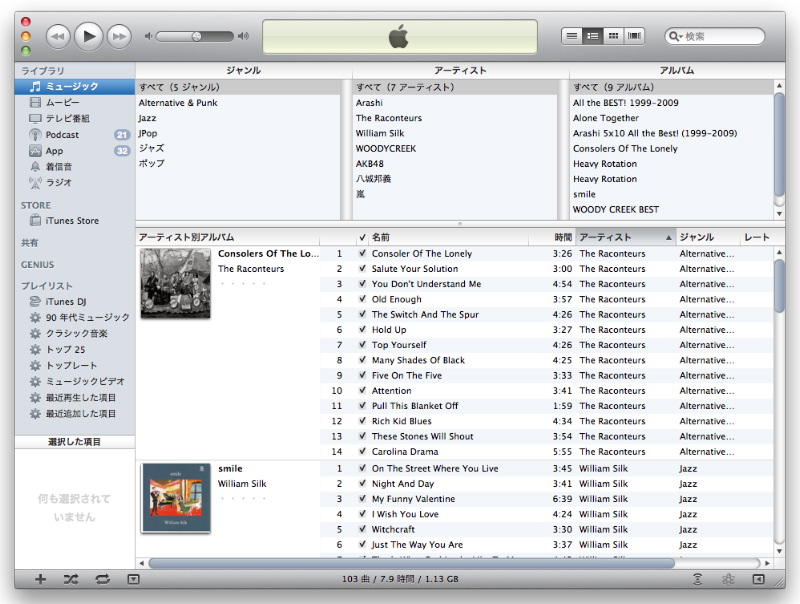Open the Genius atom icon in status bar
This screenshot has width=800, height=604.
(728, 579)
